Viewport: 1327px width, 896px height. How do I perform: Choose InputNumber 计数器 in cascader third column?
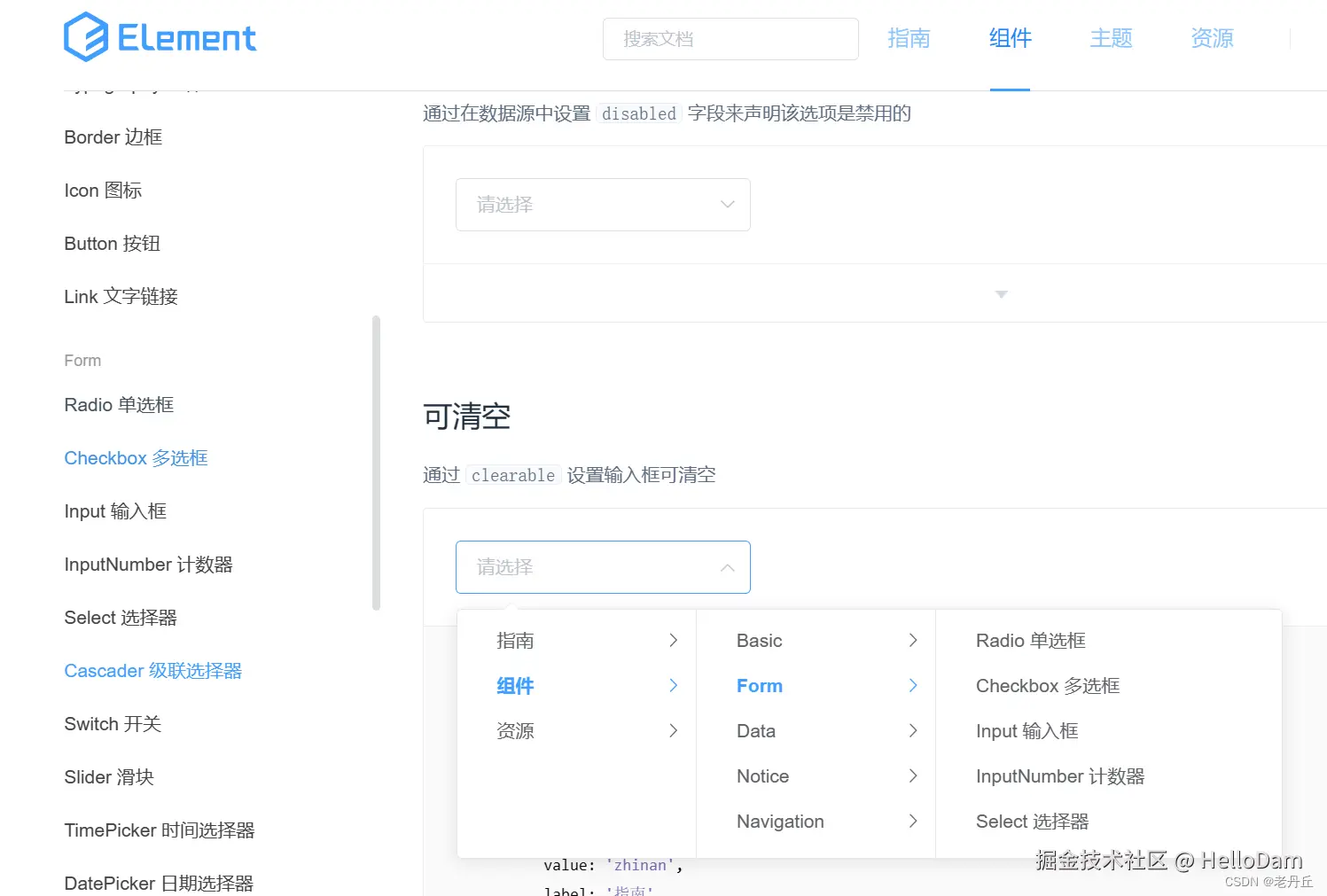coord(1060,776)
